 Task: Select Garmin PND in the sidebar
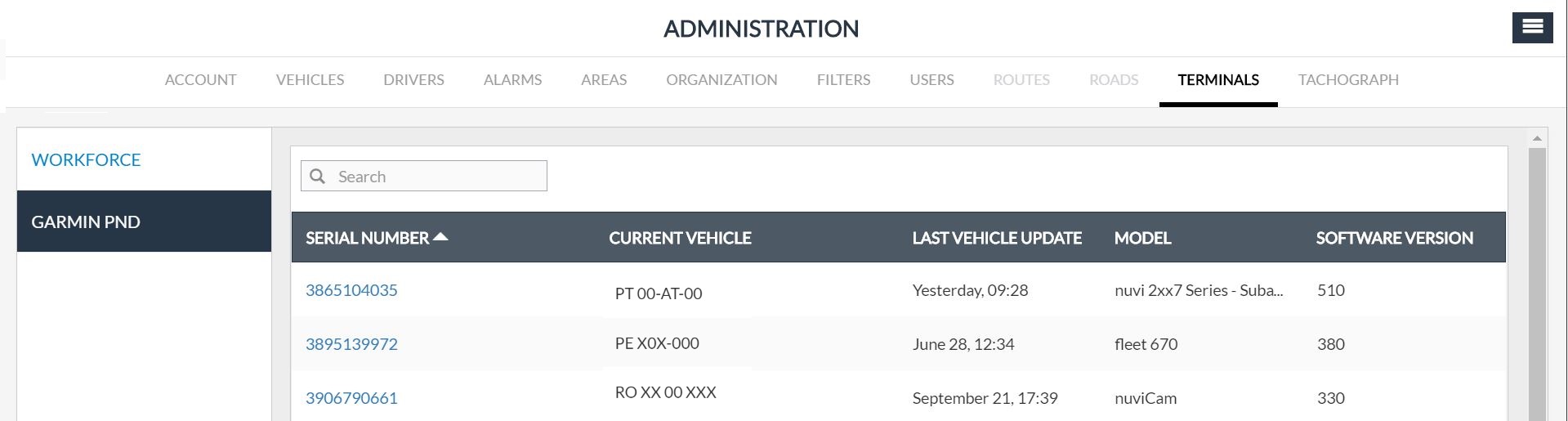pyautogui.click(x=86, y=222)
